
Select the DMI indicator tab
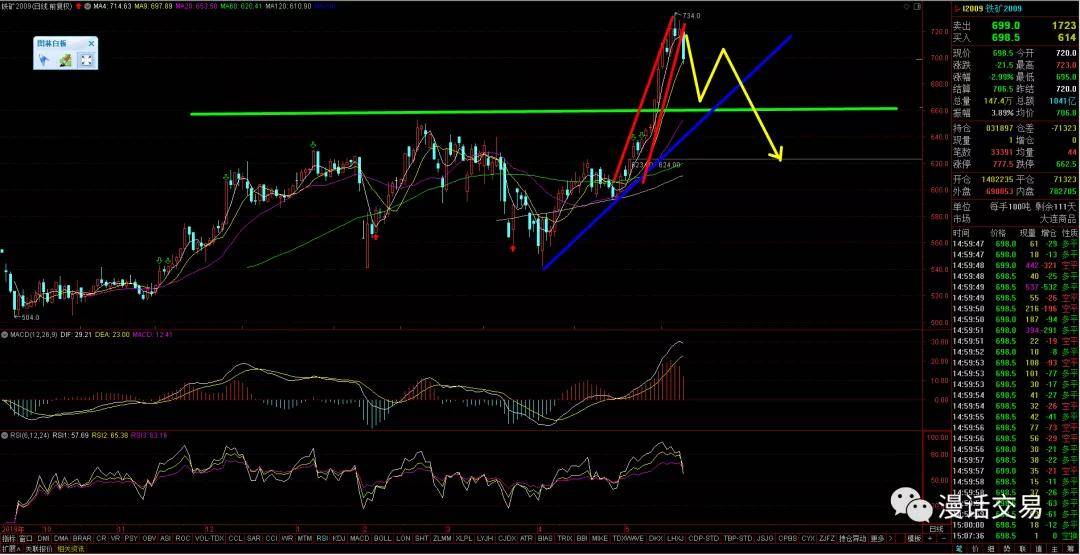43,538
